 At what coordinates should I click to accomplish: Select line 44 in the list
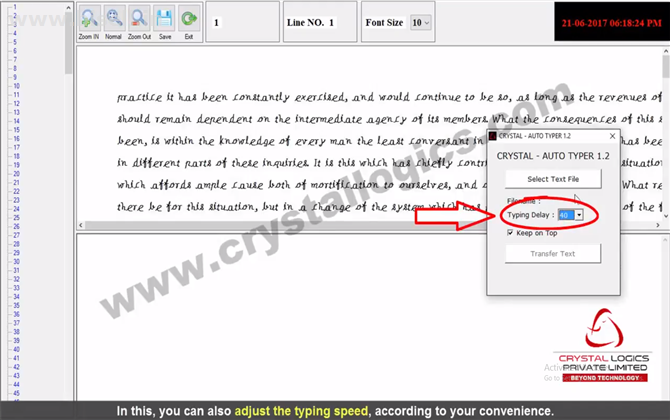click(16, 384)
